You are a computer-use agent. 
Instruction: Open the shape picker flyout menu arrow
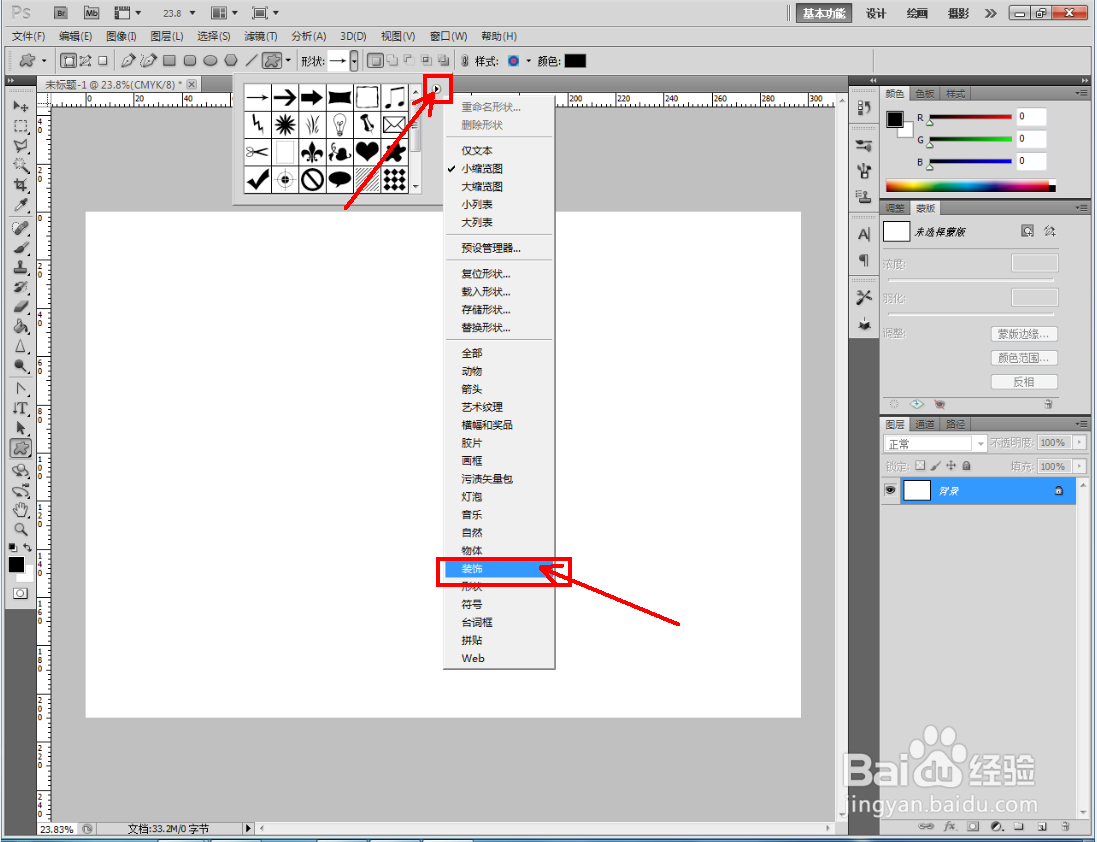(437, 89)
